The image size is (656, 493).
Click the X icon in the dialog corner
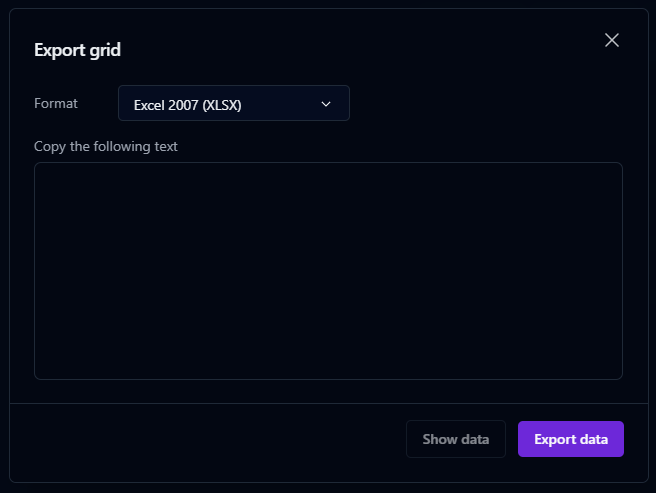click(x=612, y=40)
